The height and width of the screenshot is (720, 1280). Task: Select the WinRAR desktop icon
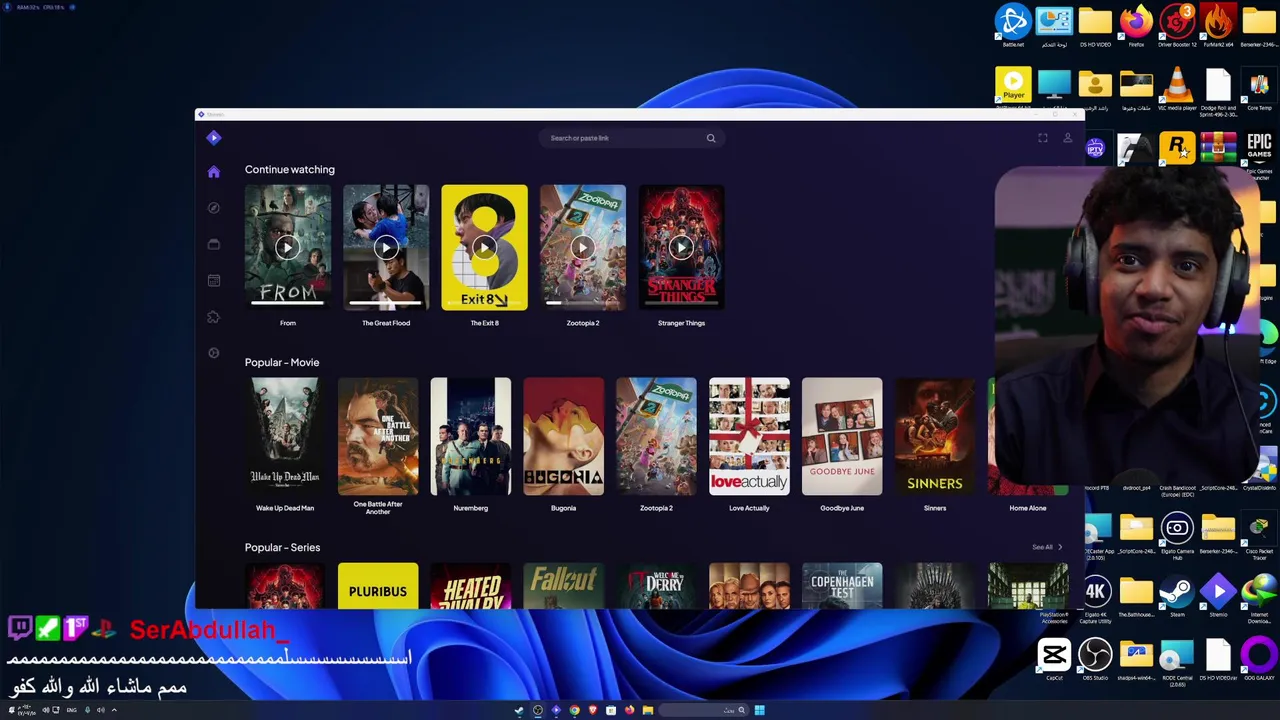[x=1218, y=149]
